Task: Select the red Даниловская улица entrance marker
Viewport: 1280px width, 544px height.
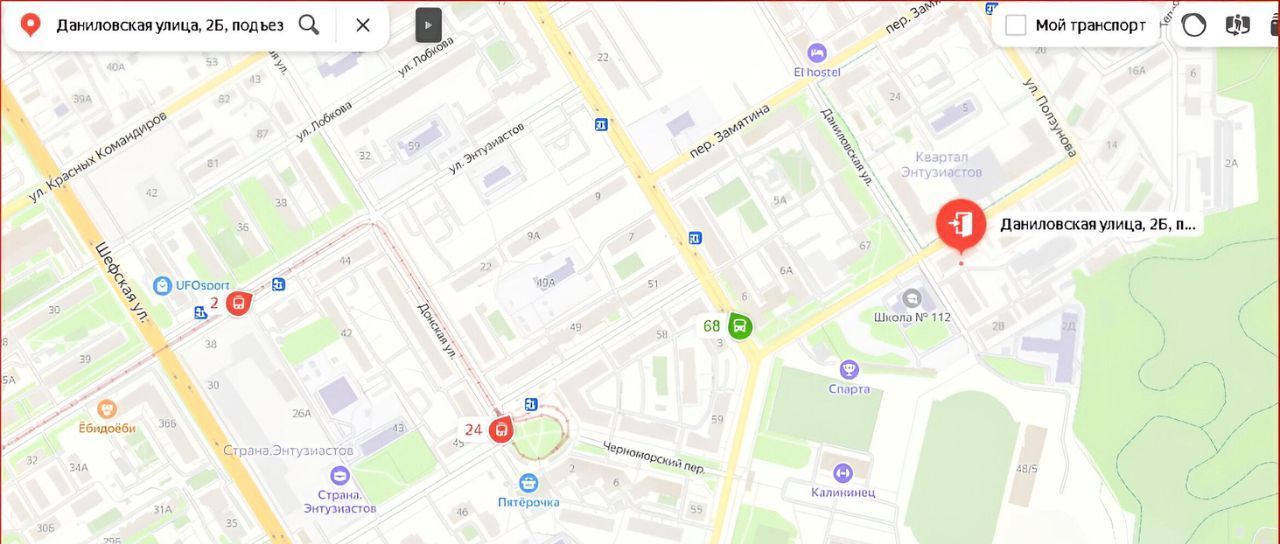Action: 961,224
